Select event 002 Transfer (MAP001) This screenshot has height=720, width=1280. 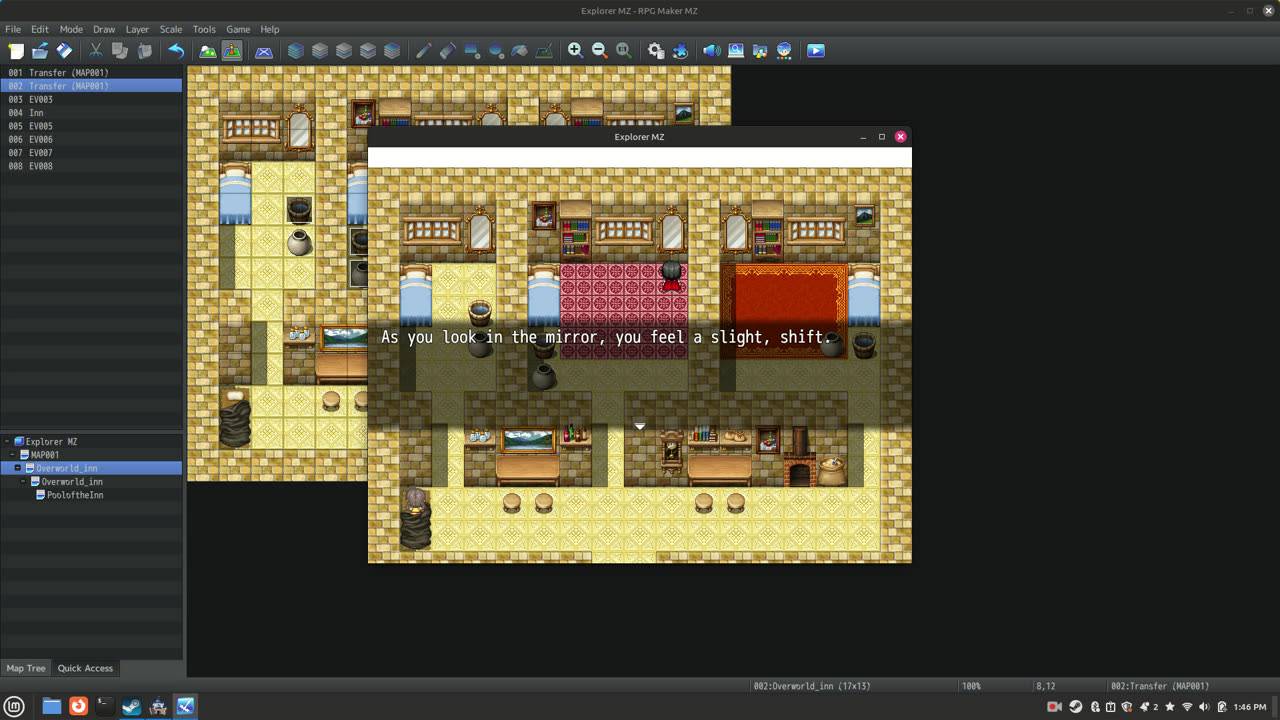coord(91,86)
